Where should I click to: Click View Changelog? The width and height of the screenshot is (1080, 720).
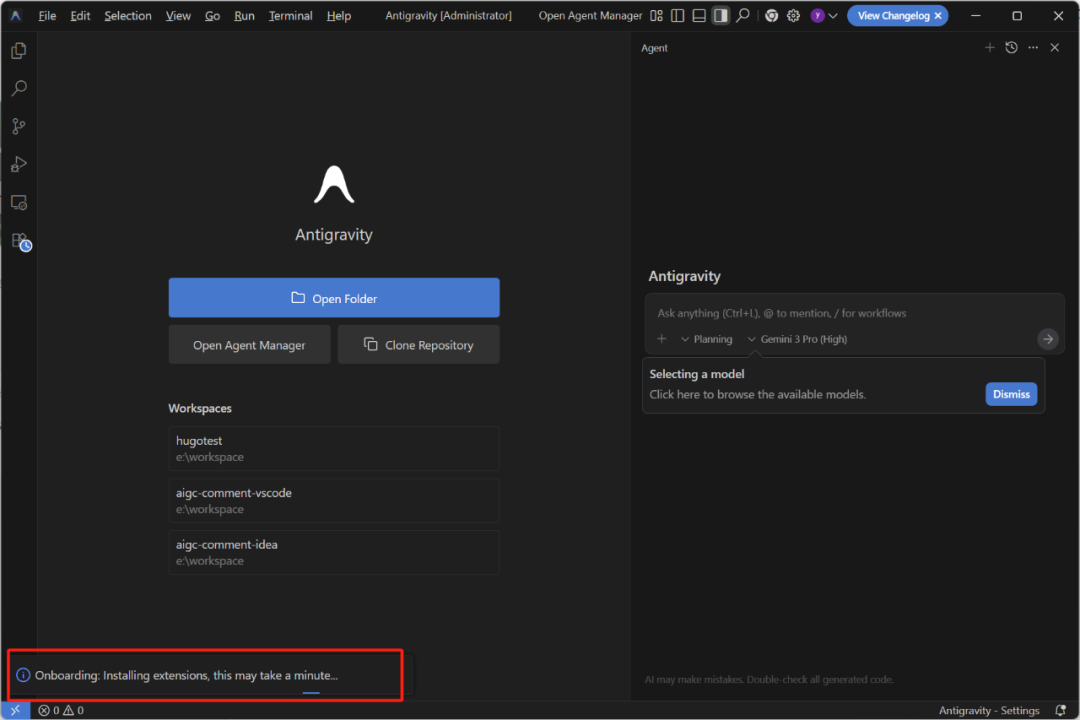893,15
